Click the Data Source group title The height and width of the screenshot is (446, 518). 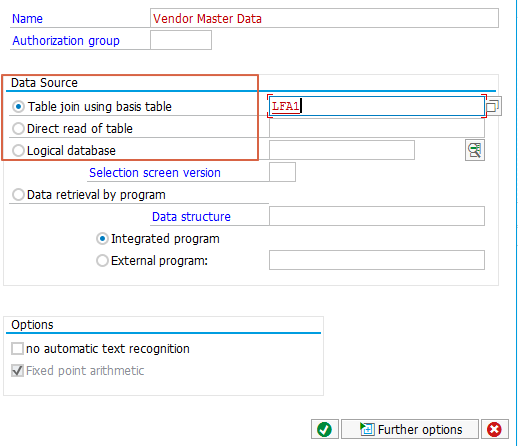[44, 83]
